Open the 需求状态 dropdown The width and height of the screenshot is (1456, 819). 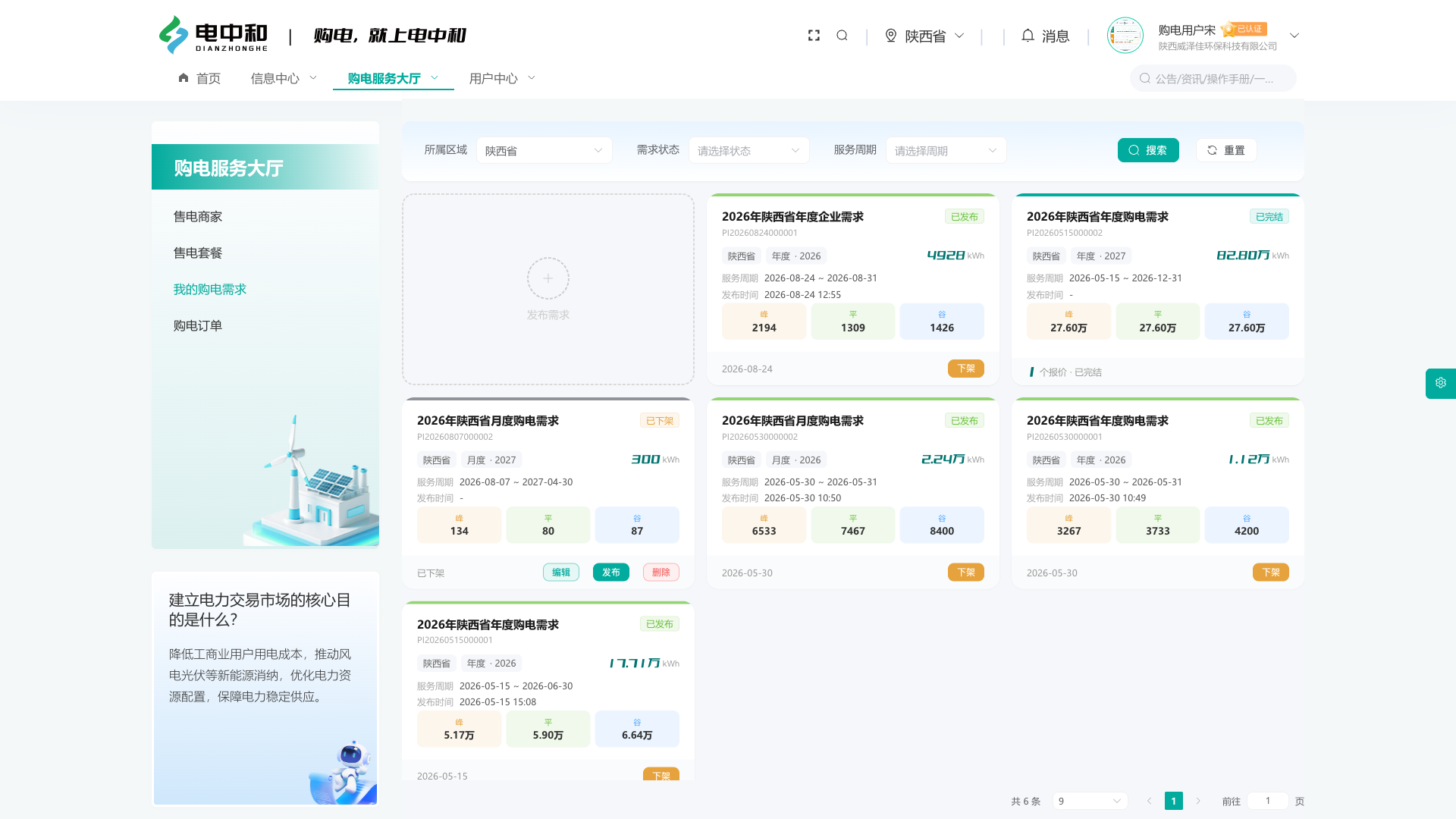[x=749, y=150]
